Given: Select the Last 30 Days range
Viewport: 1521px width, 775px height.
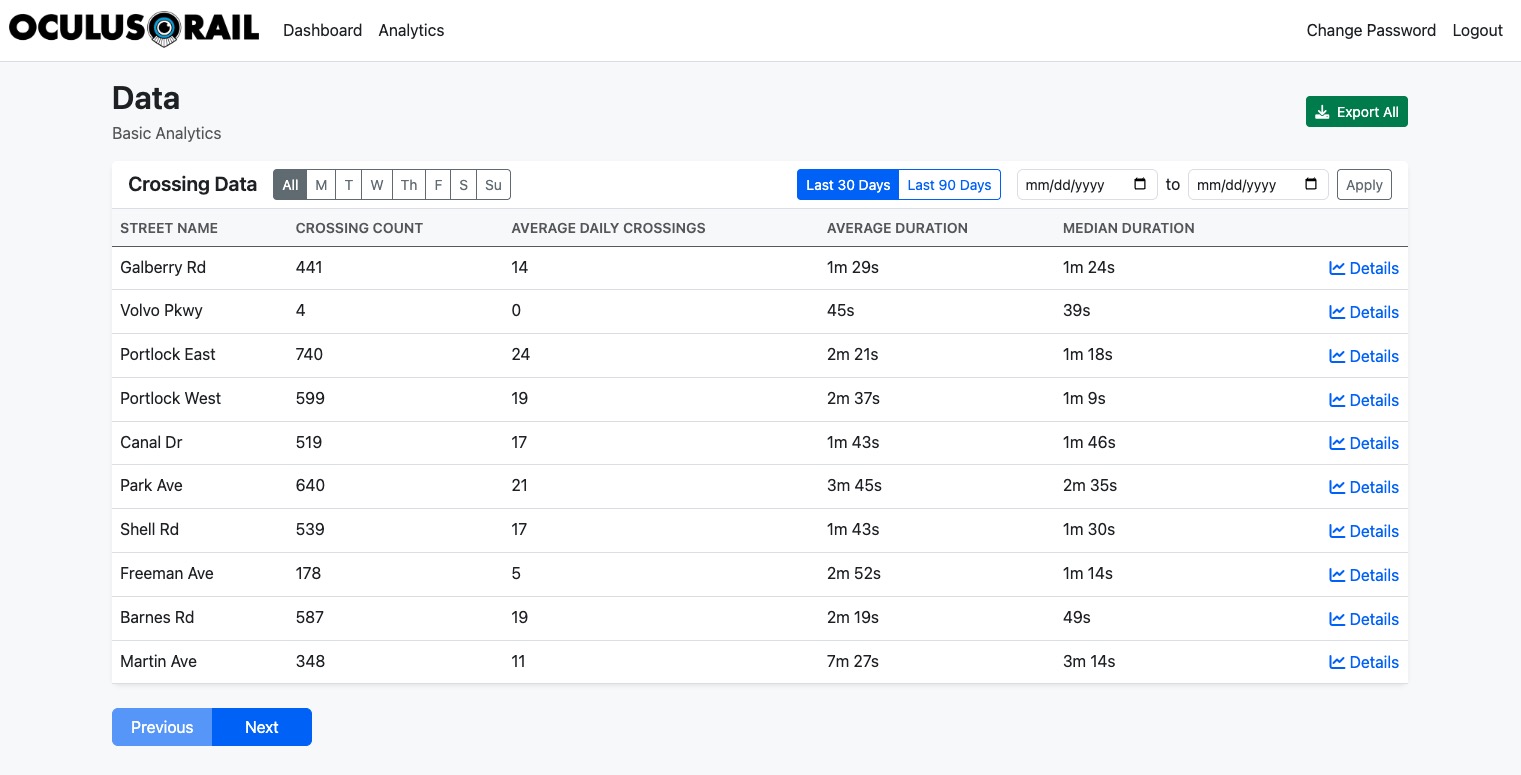Looking at the screenshot, I should [848, 185].
